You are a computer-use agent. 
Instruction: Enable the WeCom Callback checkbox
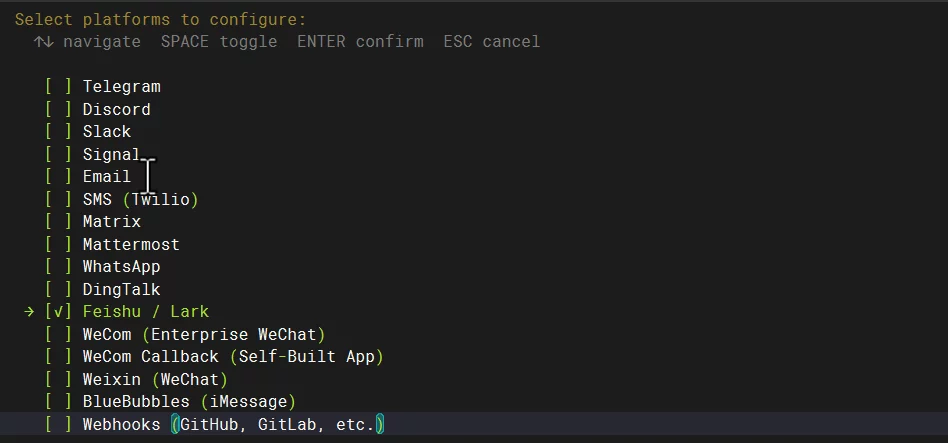58,357
